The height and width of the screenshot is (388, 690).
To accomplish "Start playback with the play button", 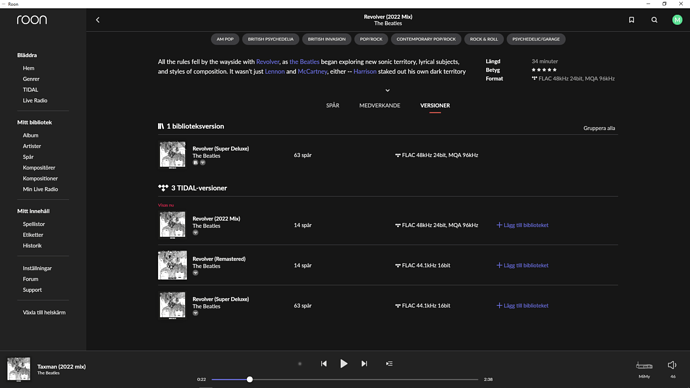I will 344,364.
